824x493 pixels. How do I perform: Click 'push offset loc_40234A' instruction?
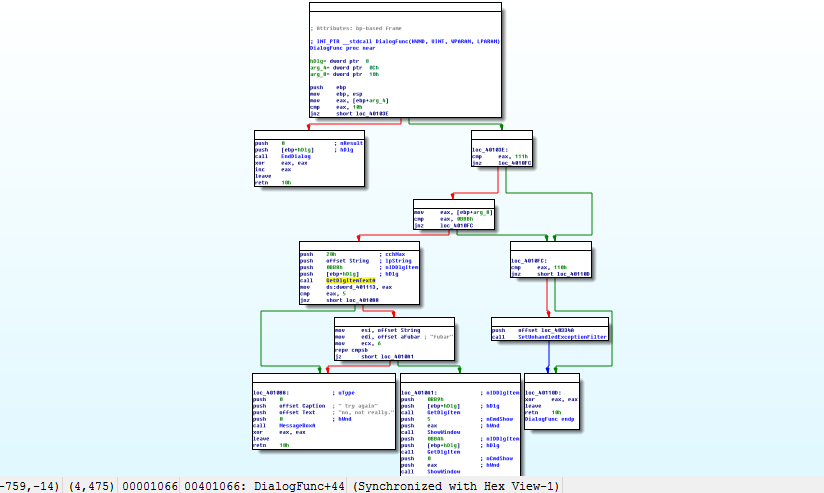click(x=533, y=330)
